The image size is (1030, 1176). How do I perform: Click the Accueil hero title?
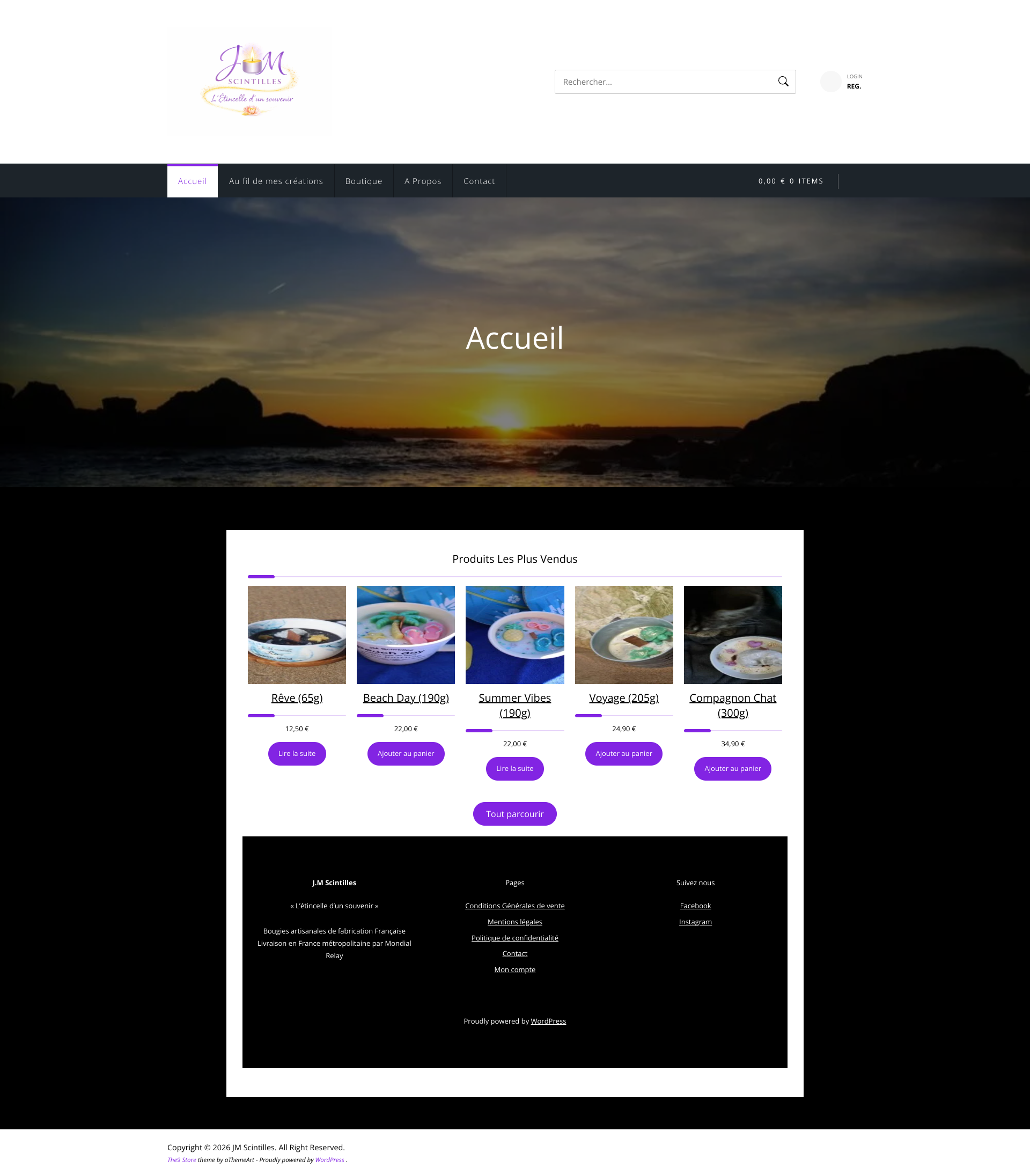point(514,338)
